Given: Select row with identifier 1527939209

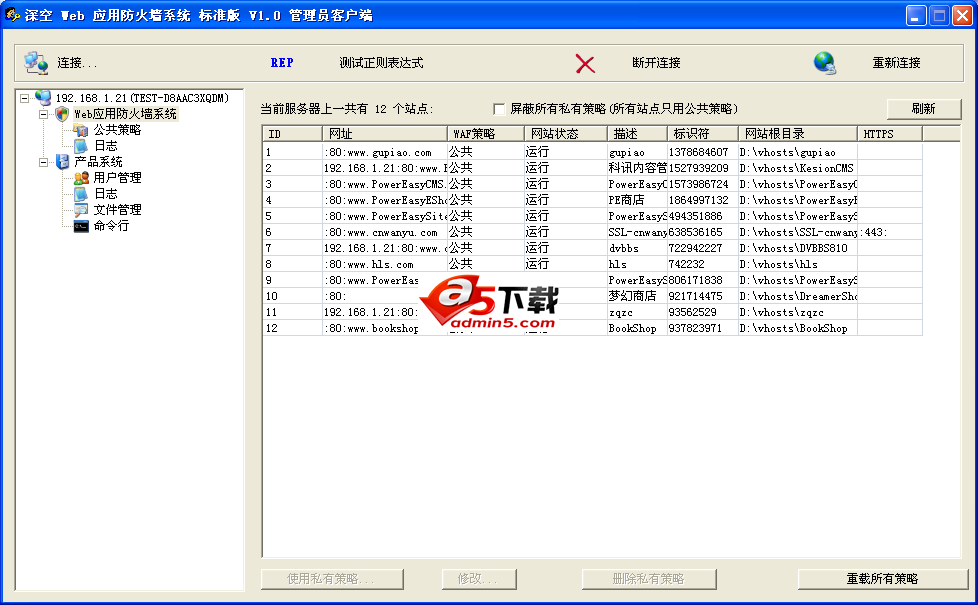Looking at the screenshot, I should tap(592, 168).
